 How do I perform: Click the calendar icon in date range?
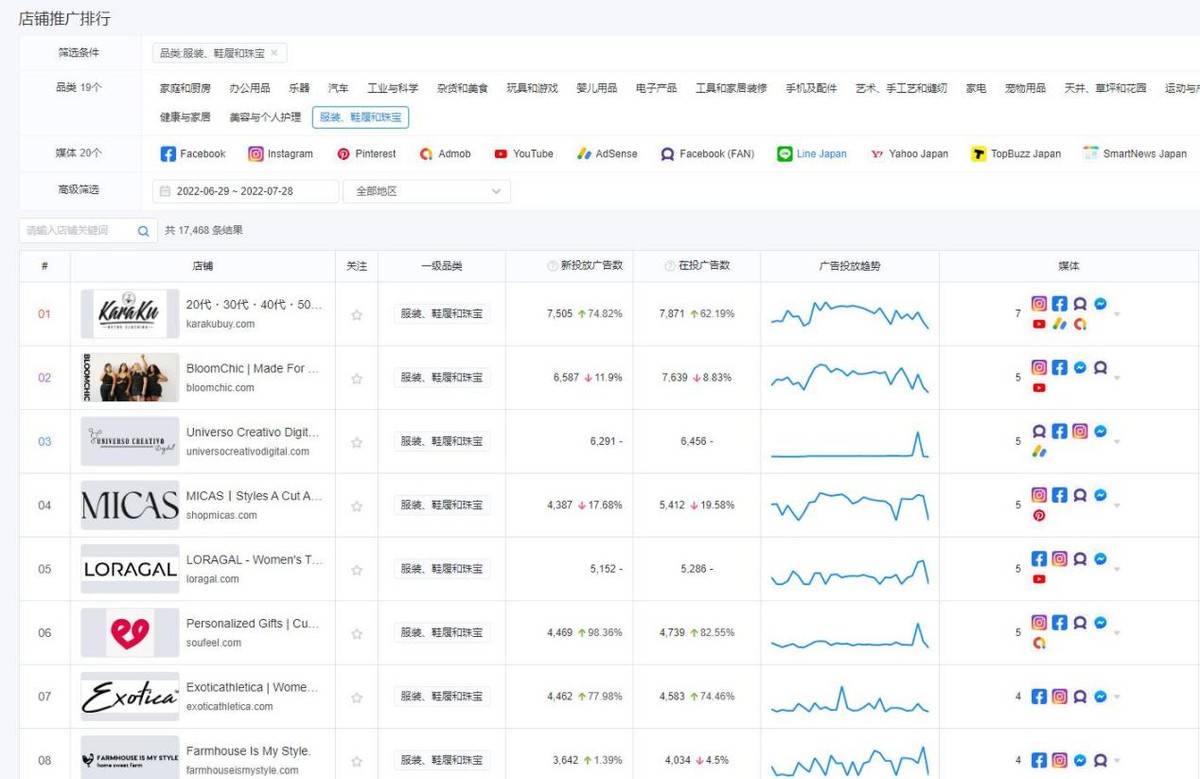click(164, 191)
